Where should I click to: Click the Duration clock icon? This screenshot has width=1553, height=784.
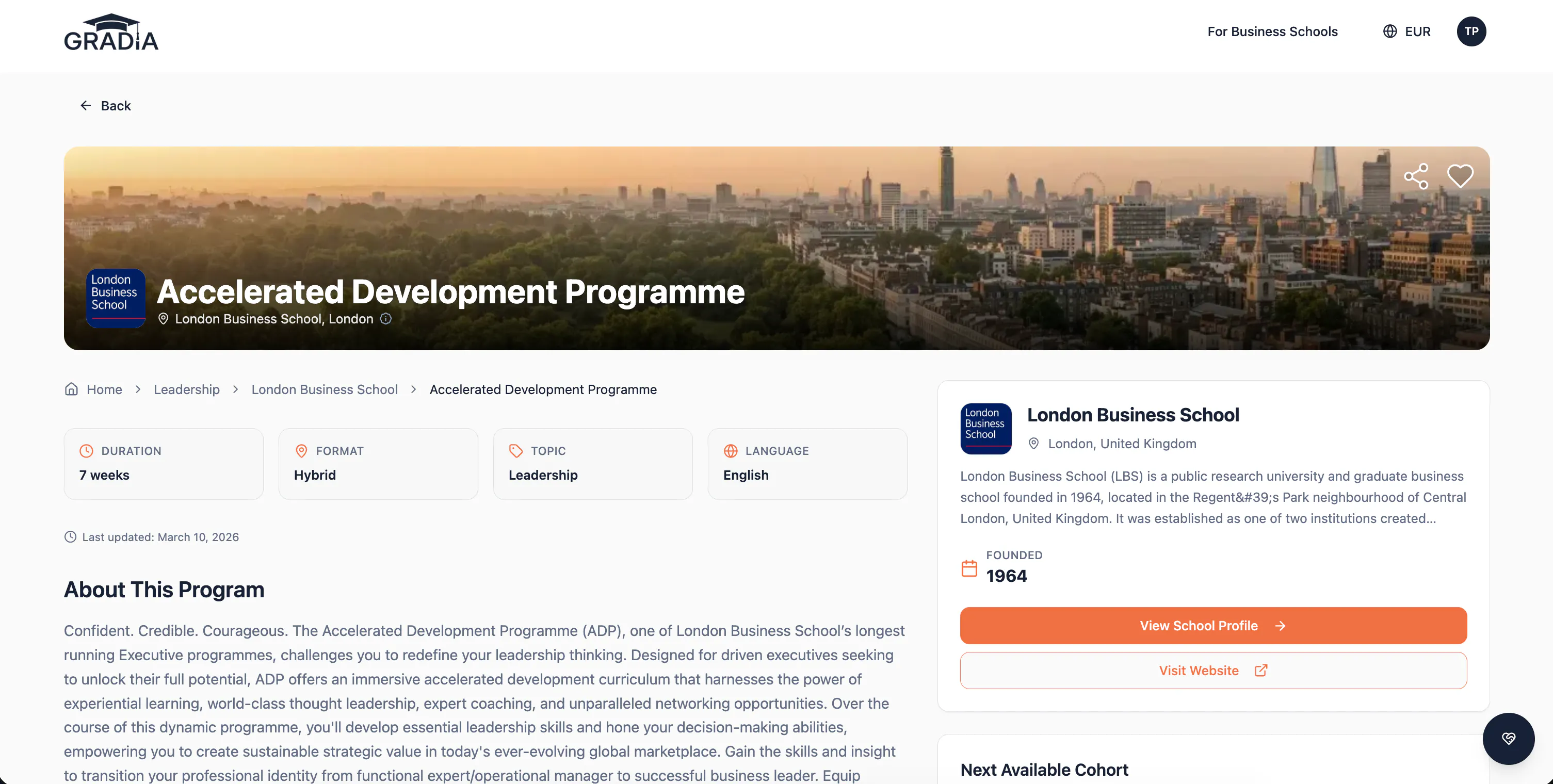click(86, 451)
